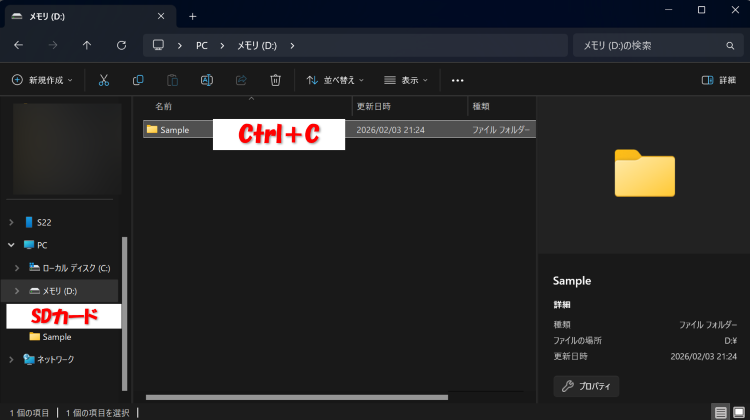Sort by the 名前 column header
The height and width of the screenshot is (420, 750).
[164, 106]
